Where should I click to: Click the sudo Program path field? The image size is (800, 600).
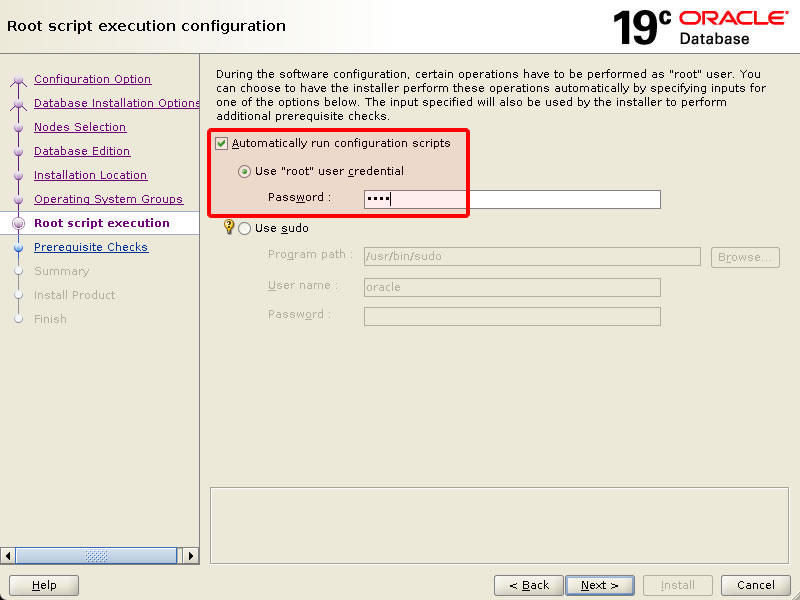532,256
